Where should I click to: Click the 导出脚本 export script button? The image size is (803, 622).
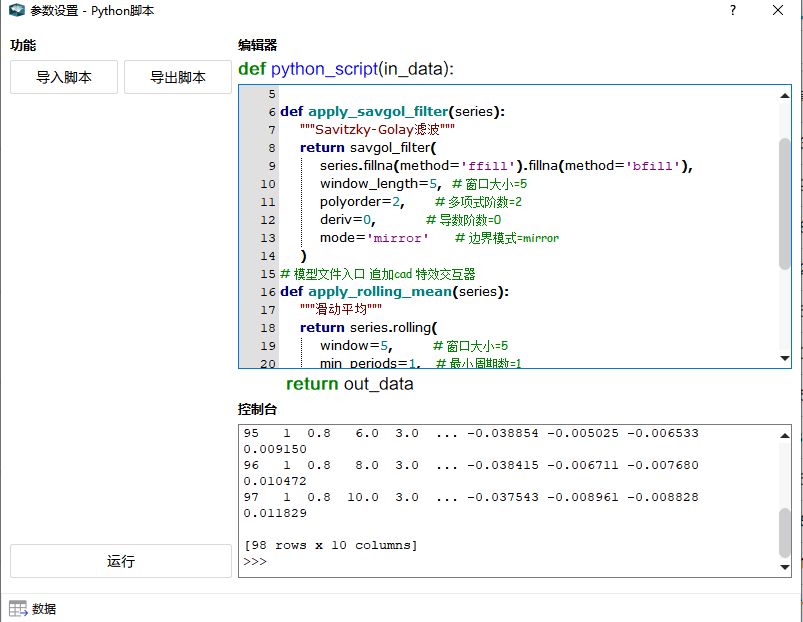click(x=178, y=77)
